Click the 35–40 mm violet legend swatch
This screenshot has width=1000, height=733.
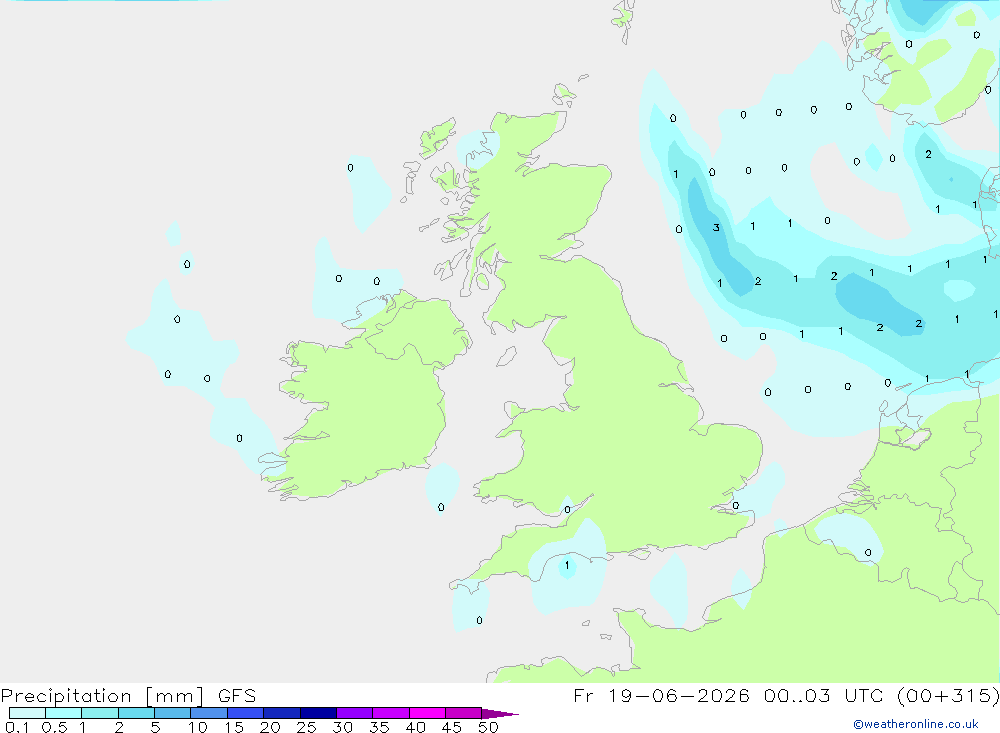pyautogui.click(x=391, y=713)
